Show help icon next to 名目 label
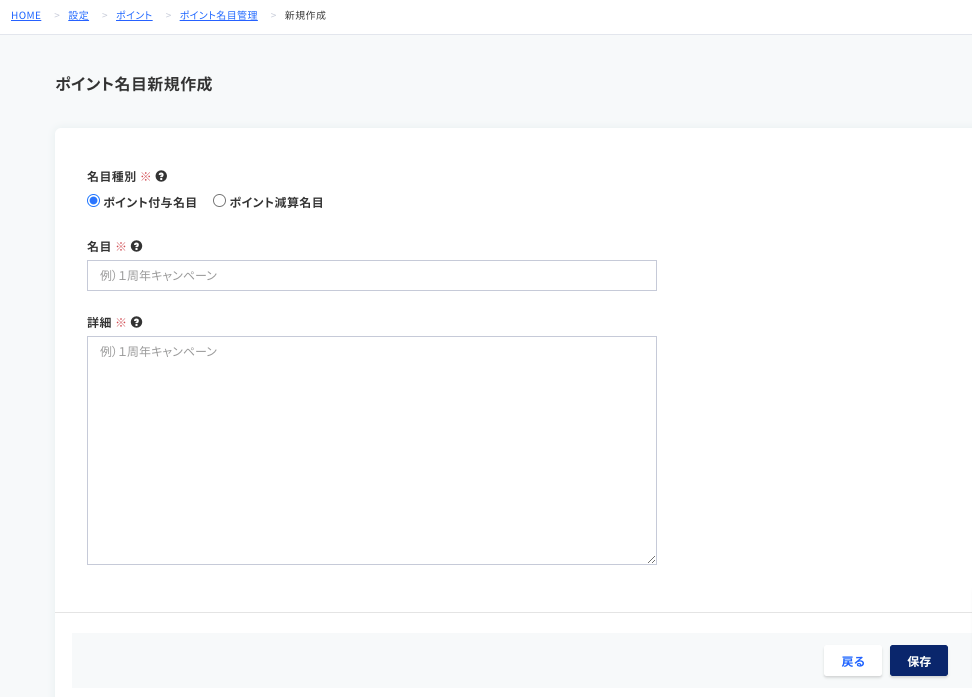This screenshot has height=697, width=972. tap(136, 246)
